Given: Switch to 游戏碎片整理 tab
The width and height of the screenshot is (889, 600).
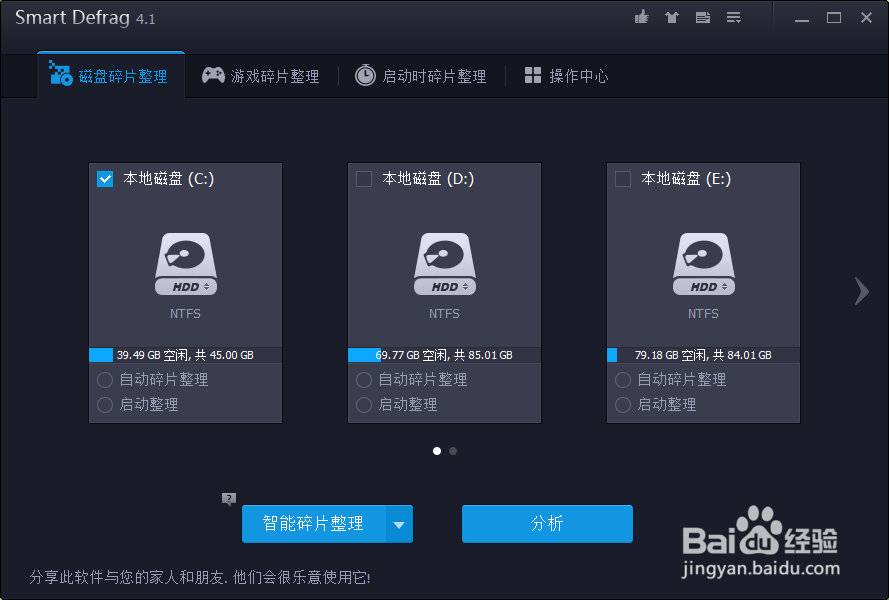Looking at the screenshot, I should click(261, 75).
